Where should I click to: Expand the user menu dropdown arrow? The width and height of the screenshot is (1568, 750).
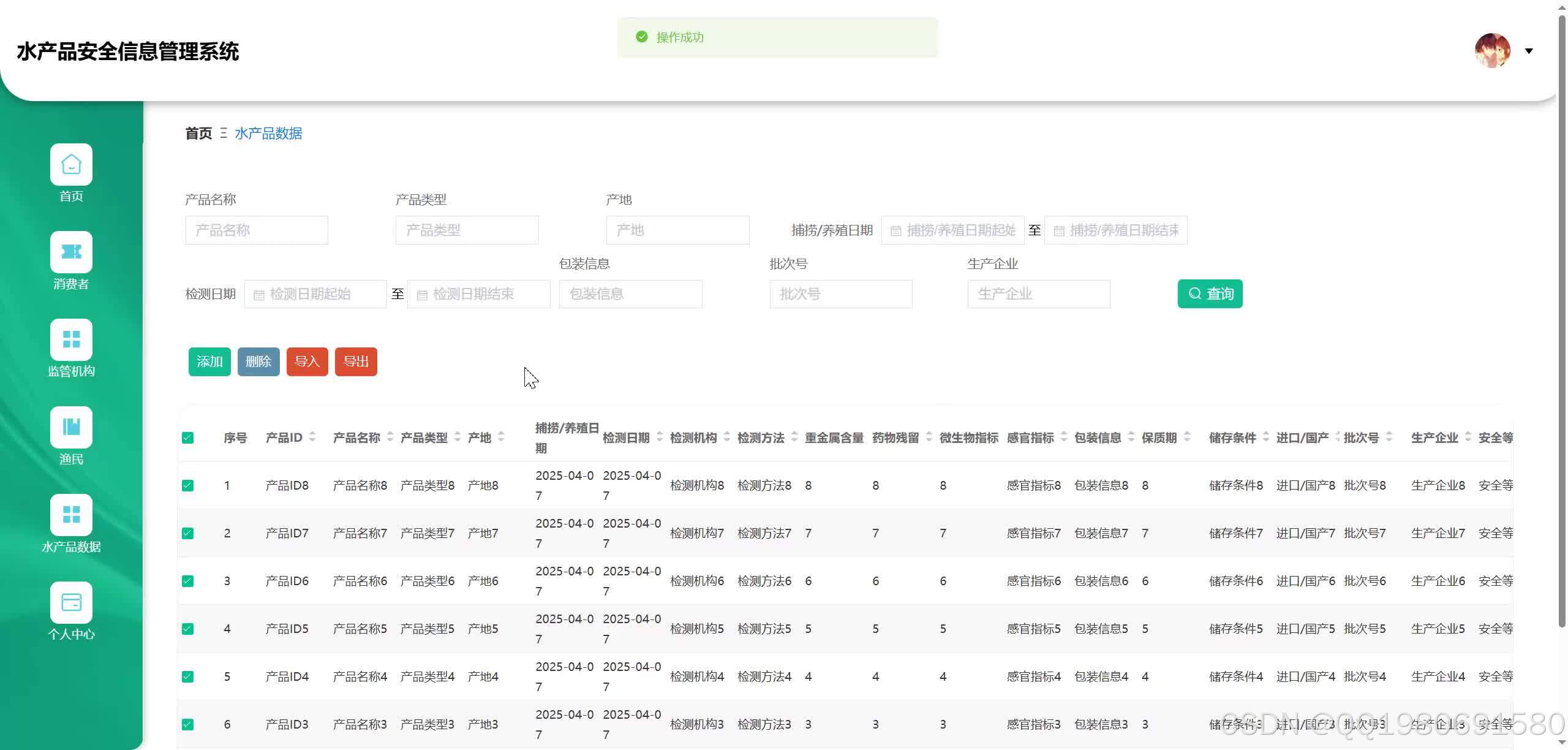pyautogui.click(x=1529, y=51)
